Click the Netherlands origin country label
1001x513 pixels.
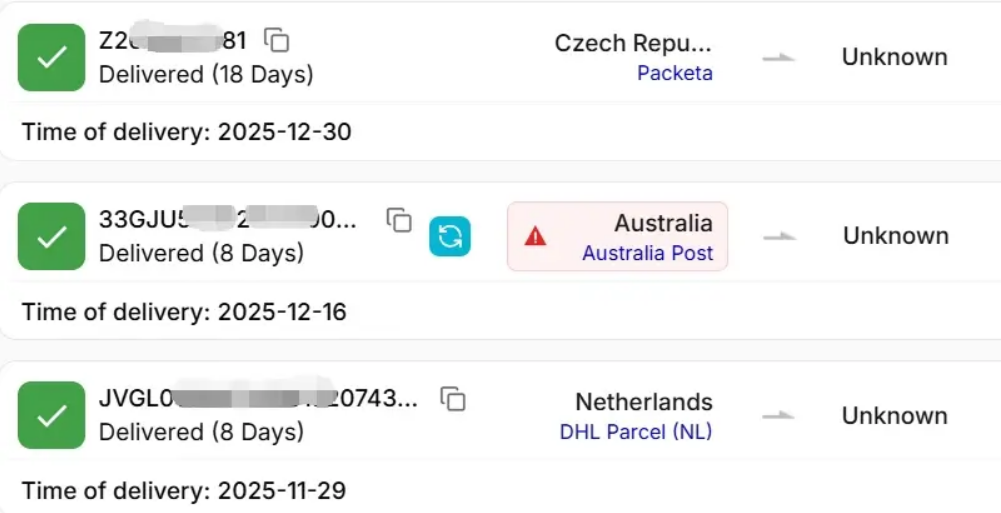pyautogui.click(x=643, y=402)
